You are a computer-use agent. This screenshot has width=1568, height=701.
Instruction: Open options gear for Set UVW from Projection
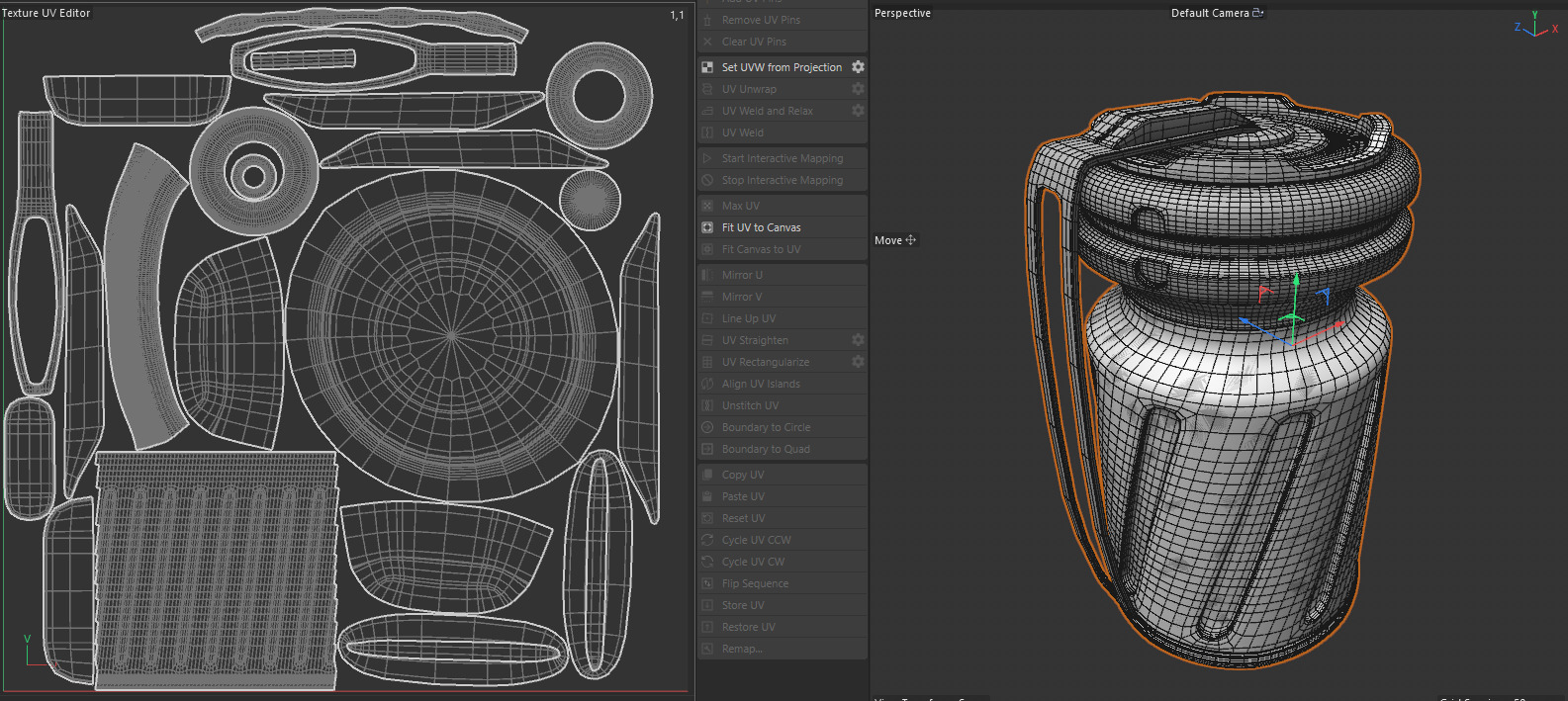point(858,67)
